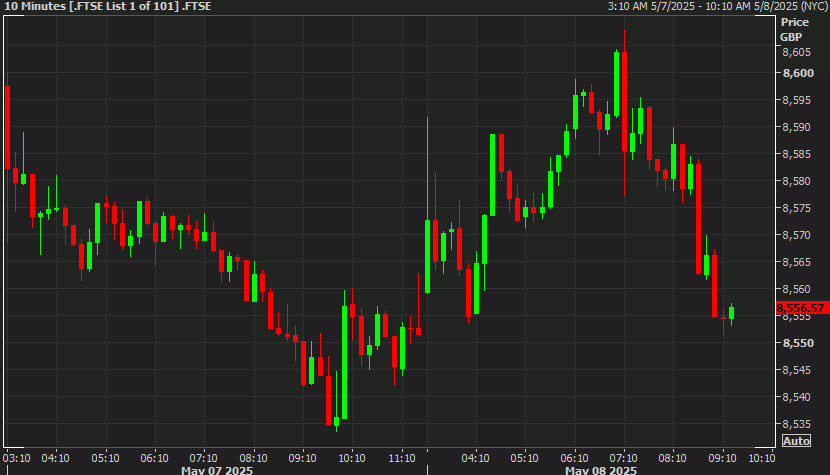
Task: Click the 8,605 price axis label
Action: pyautogui.click(x=797, y=52)
